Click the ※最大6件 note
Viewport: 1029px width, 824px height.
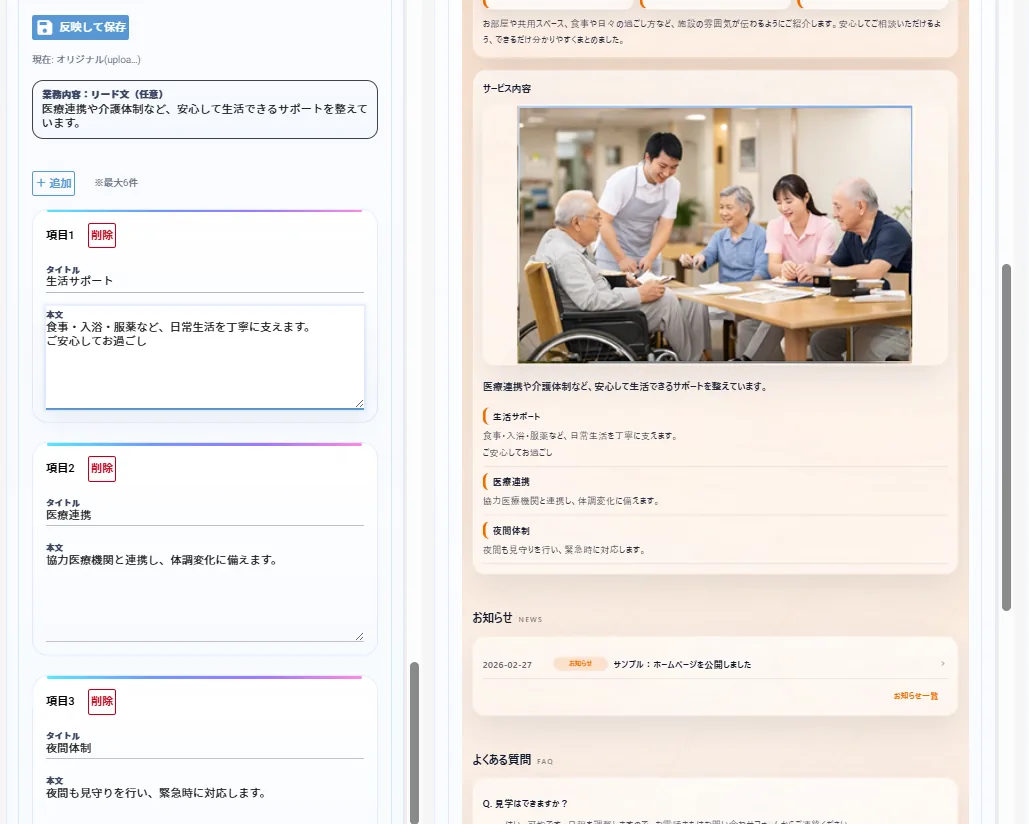pyautogui.click(x=116, y=182)
